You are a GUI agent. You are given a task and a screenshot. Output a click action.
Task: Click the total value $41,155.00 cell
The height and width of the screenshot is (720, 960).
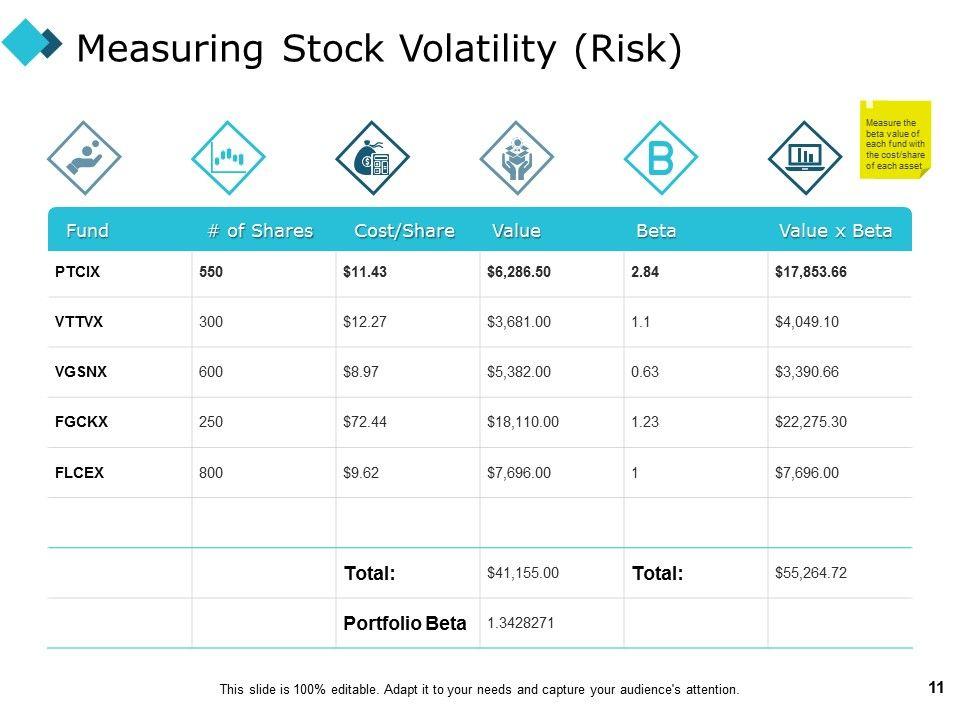(523, 573)
